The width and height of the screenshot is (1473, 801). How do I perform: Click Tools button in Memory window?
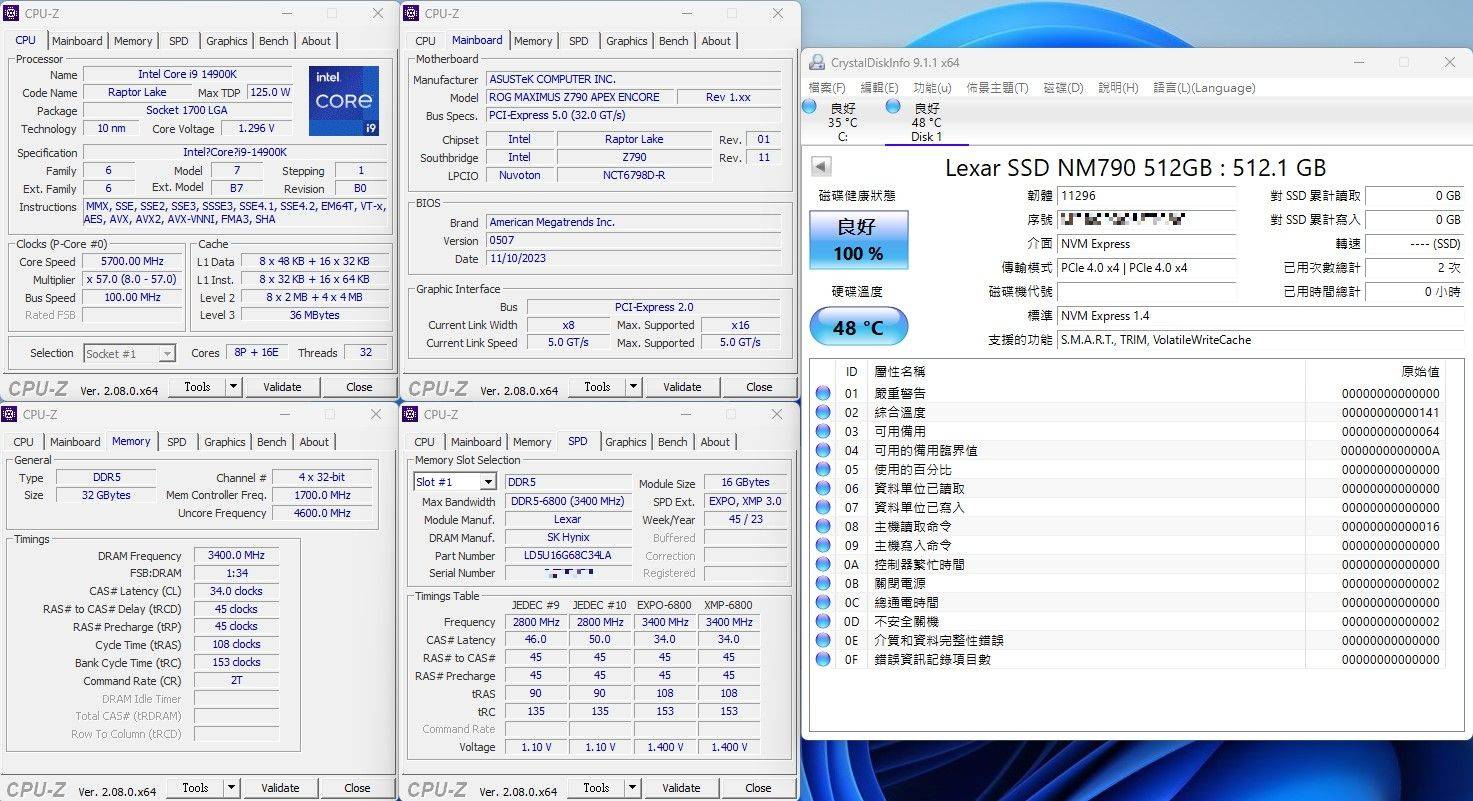click(195, 788)
